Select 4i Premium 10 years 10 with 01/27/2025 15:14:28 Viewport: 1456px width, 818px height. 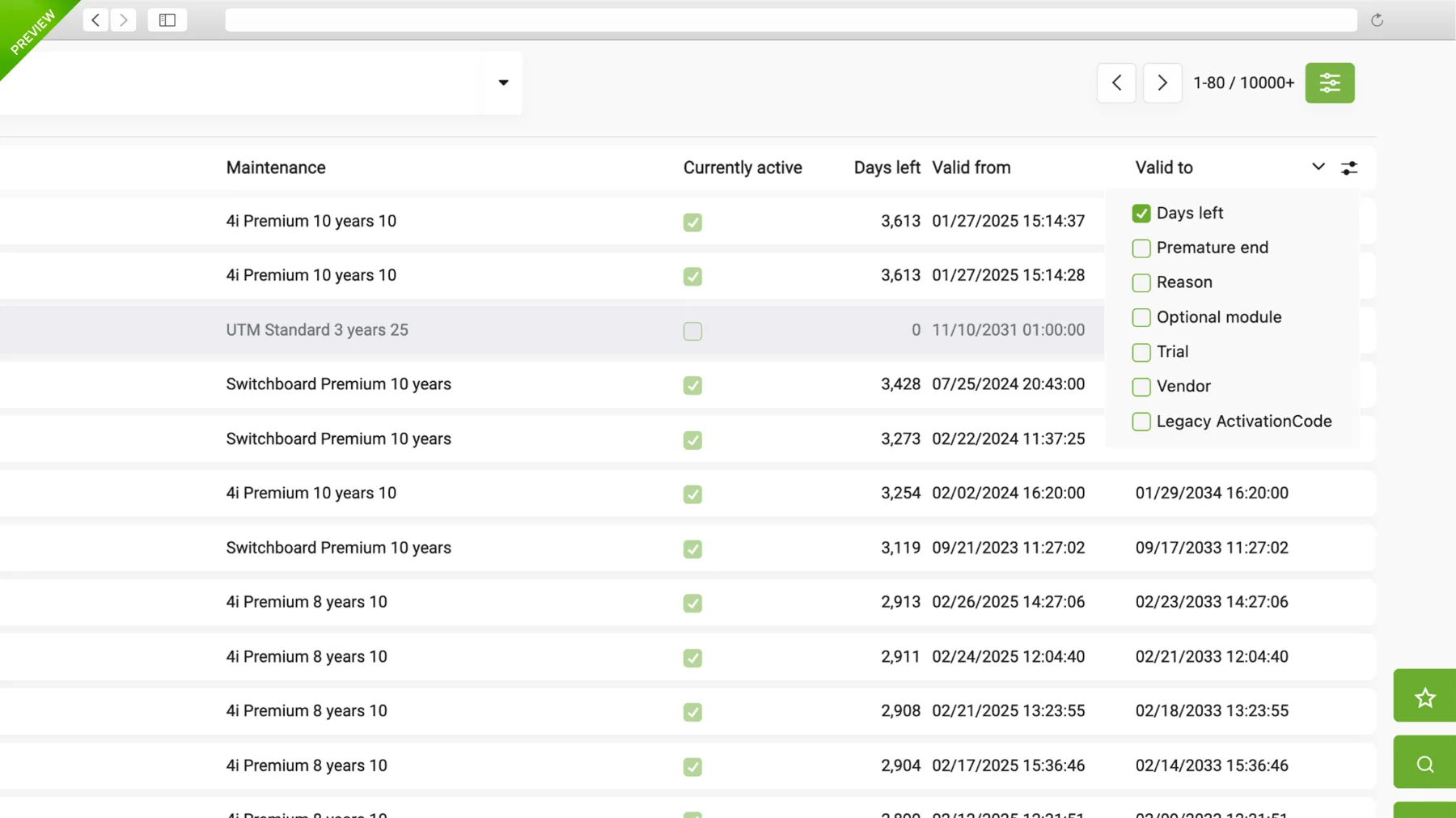(552, 275)
